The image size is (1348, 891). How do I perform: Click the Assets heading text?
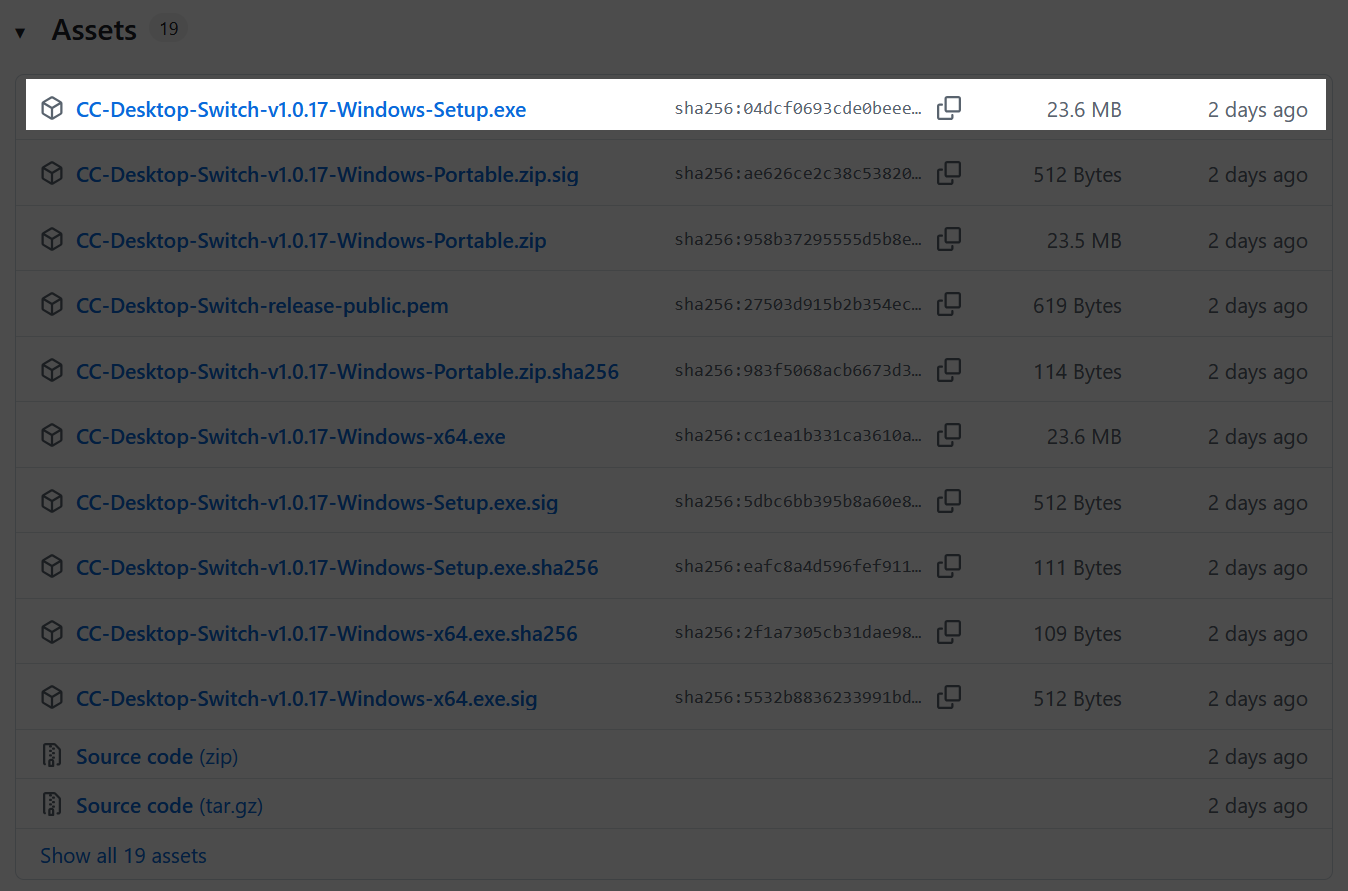tap(94, 30)
